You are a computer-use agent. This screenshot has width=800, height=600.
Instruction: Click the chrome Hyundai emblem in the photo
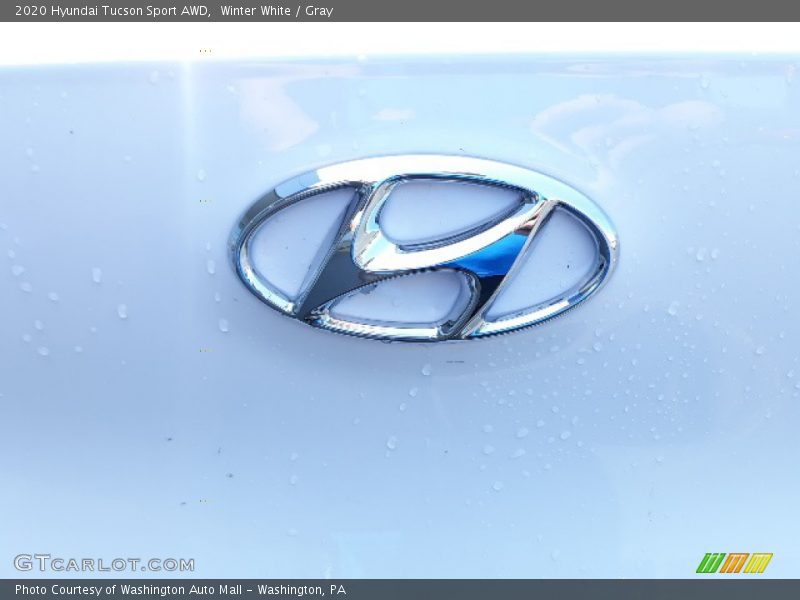[x=423, y=248]
